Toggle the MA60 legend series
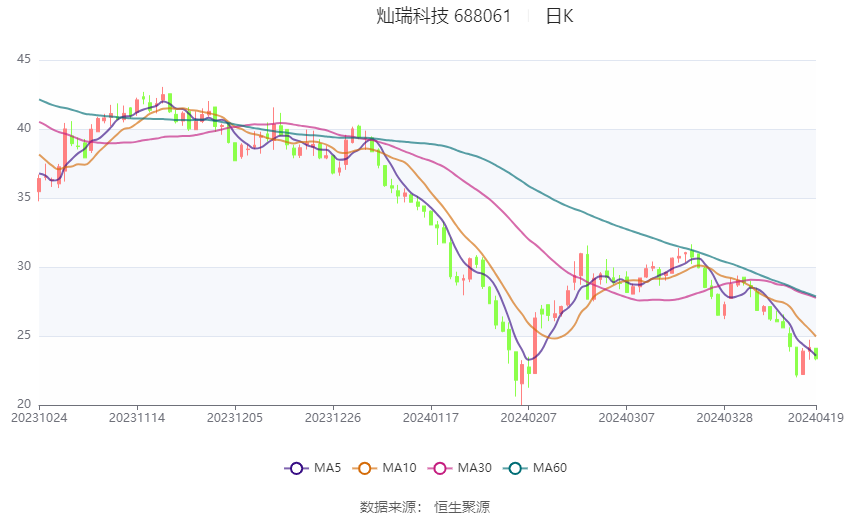 535,468
